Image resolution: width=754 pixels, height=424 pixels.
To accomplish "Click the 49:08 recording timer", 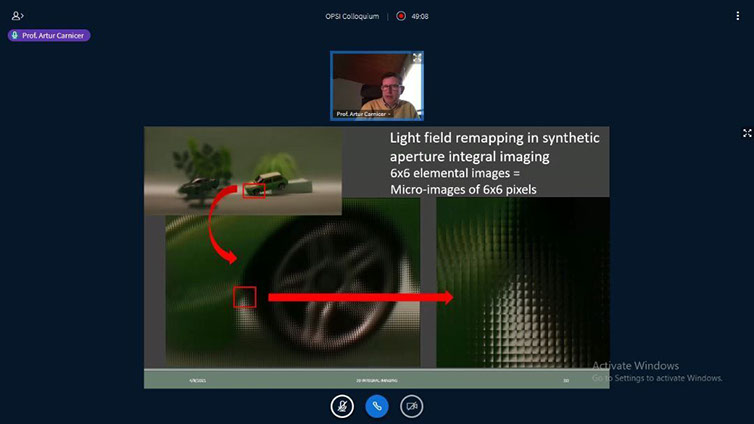I will click(421, 16).
